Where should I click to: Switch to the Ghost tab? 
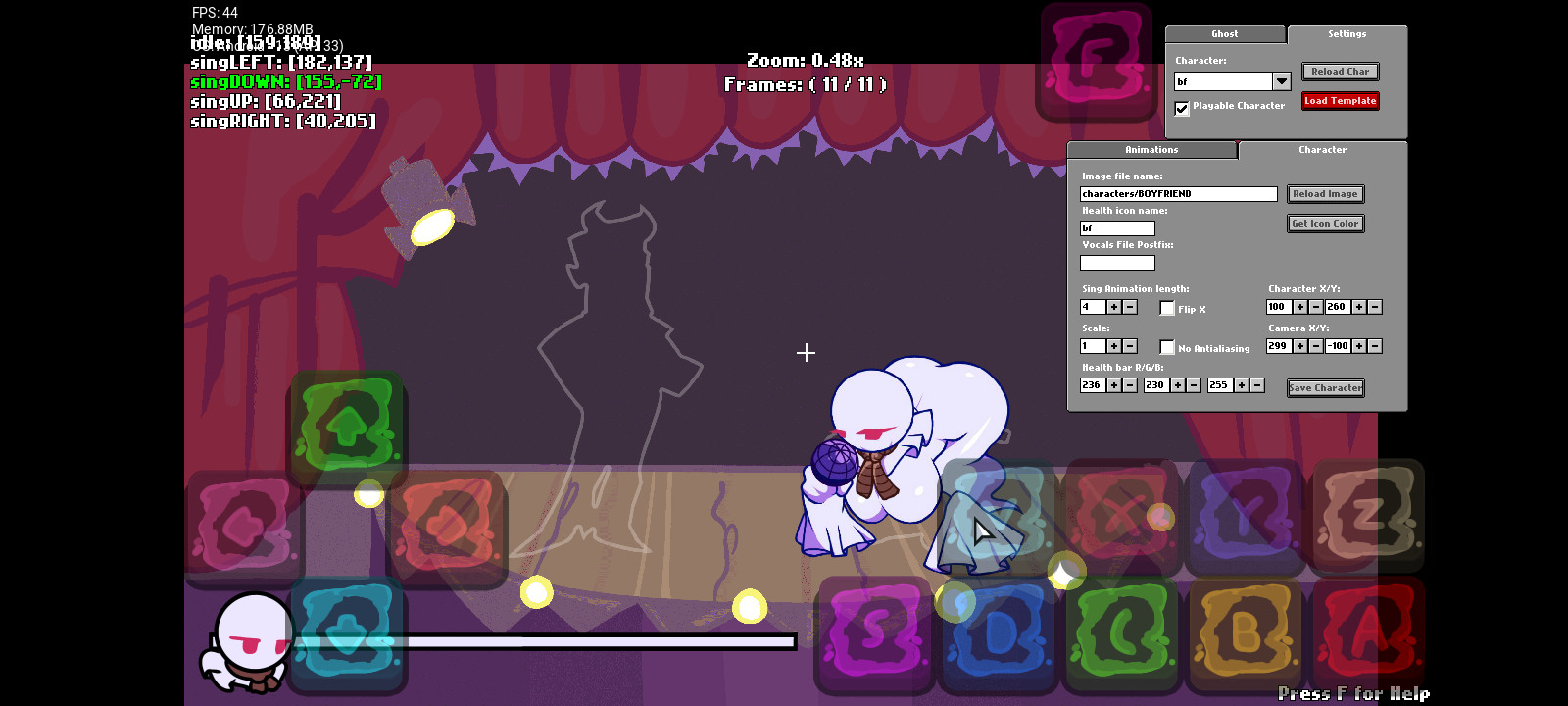point(1224,34)
